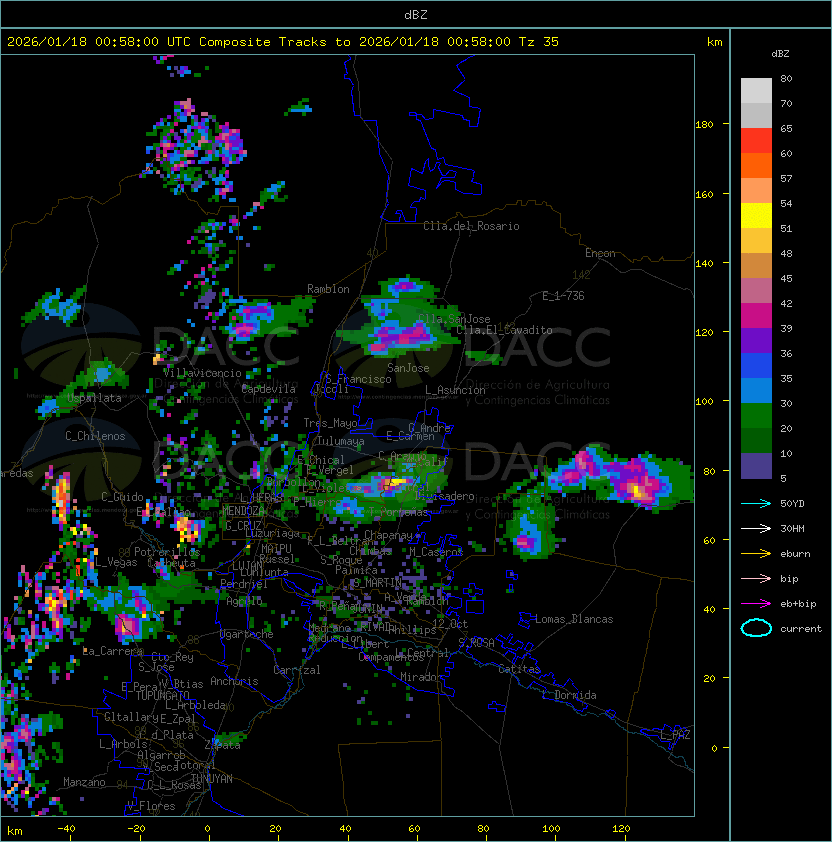Select the gray 65-70 dBZ swatch
The width and height of the screenshot is (832, 842).
point(756,115)
